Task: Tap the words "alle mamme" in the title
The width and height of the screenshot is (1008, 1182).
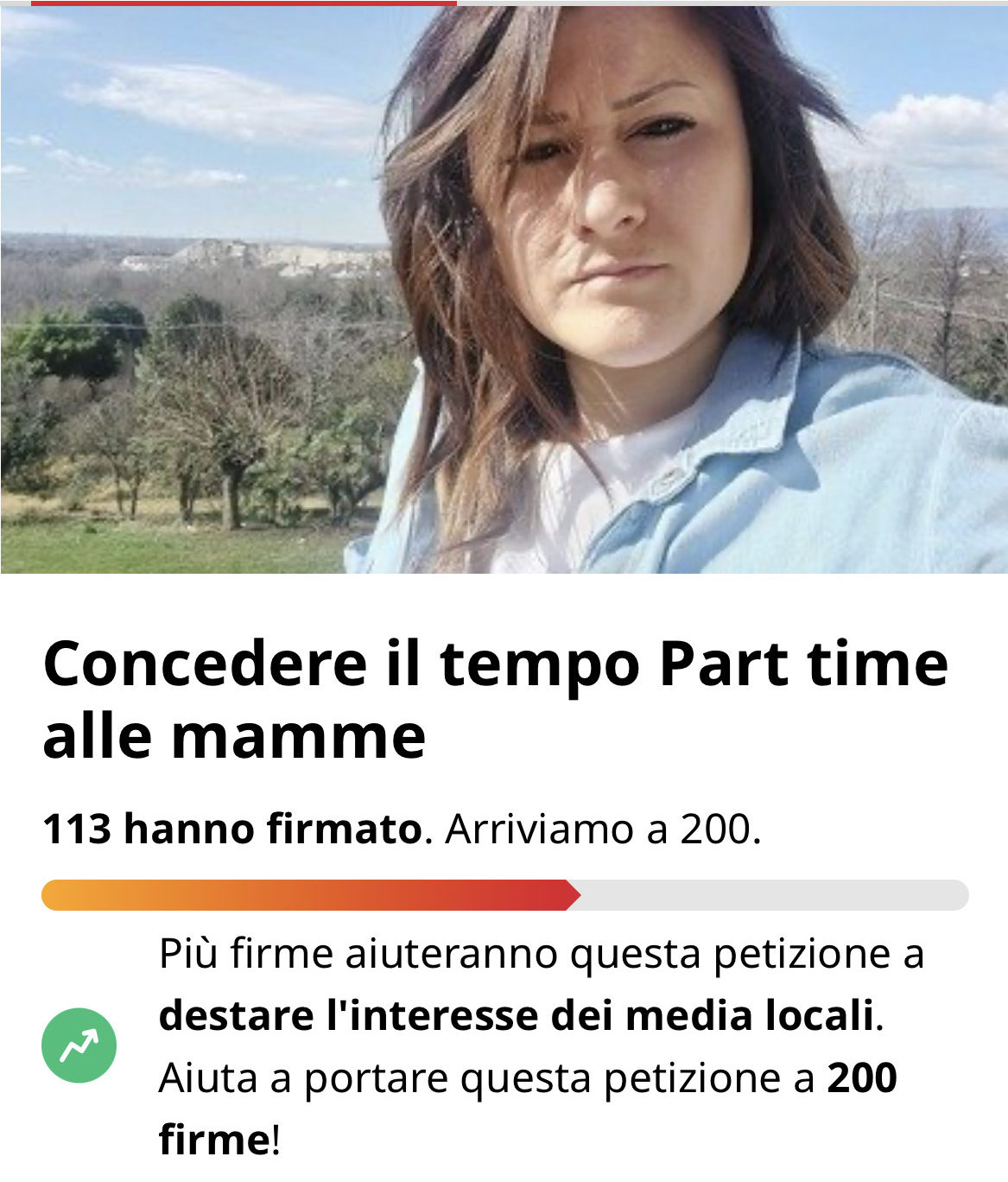Action: (x=234, y=736)
